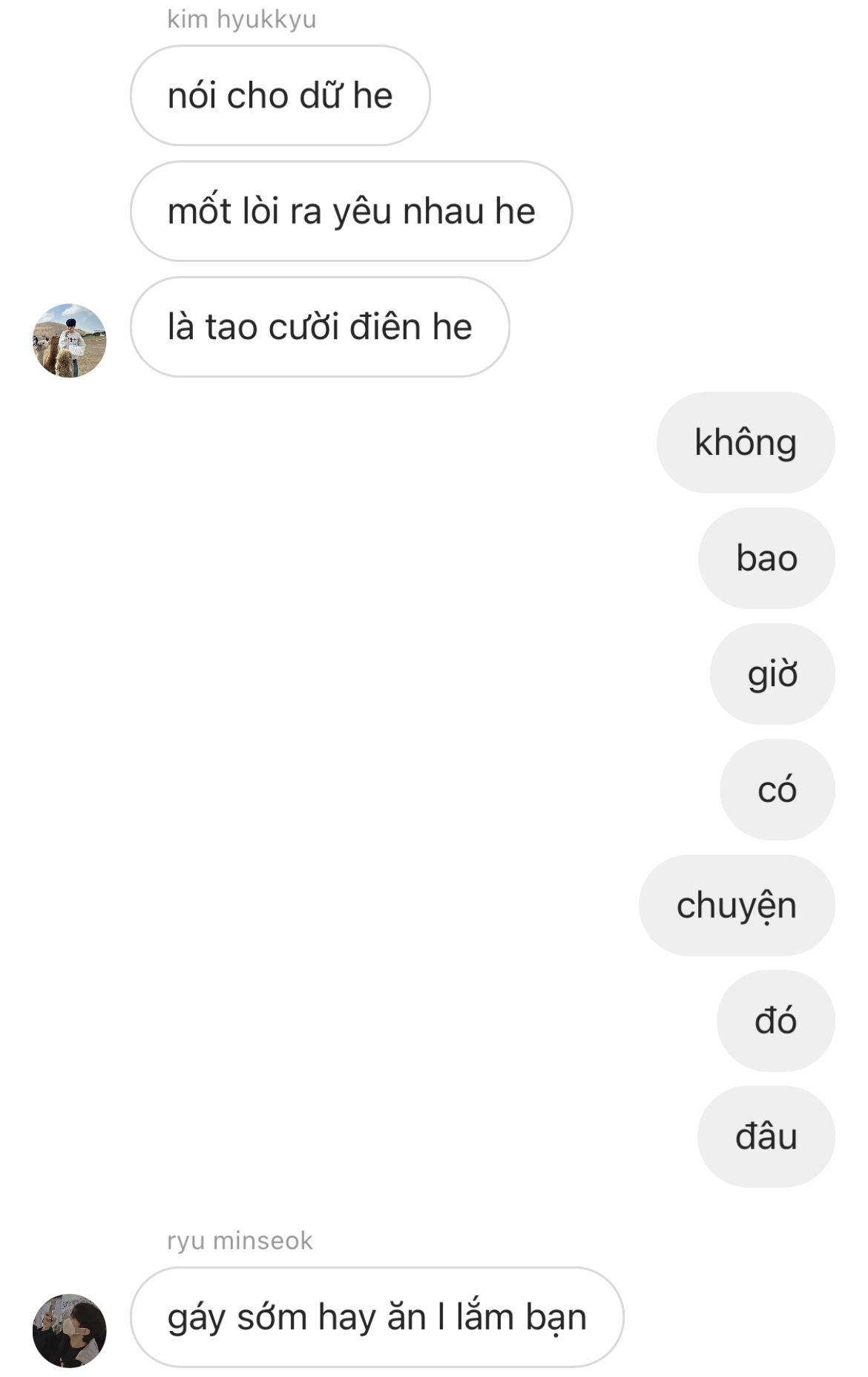The height and width of the screenshot is (1377, 868).
Task: Tap the sent bubble 'có'
Action: click(777, 790)
